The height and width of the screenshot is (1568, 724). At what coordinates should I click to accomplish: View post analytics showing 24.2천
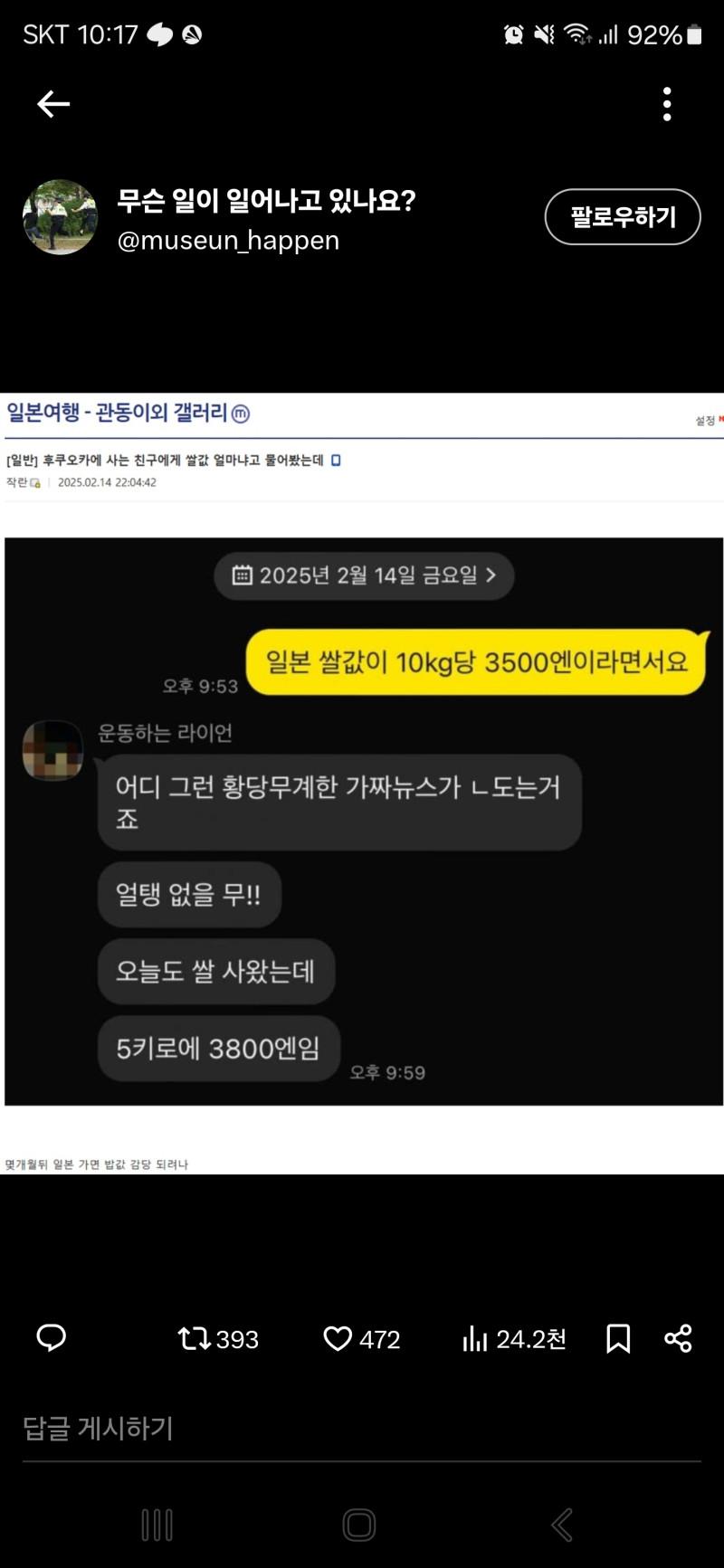click(x=514, y=1338)
